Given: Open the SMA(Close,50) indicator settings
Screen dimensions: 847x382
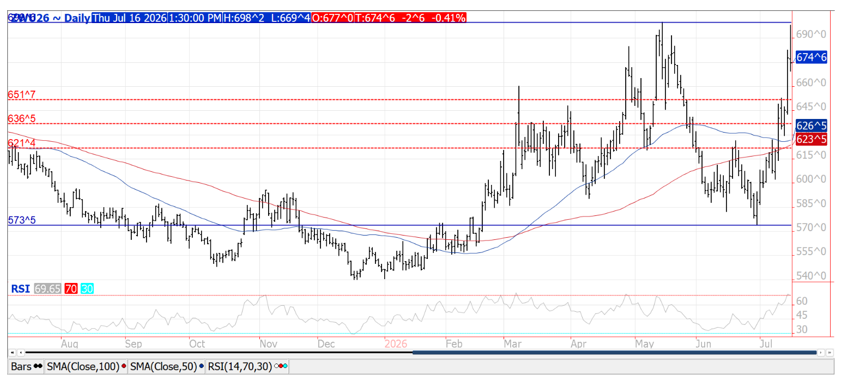Looking at the screenshot, I should click(166, 366).
